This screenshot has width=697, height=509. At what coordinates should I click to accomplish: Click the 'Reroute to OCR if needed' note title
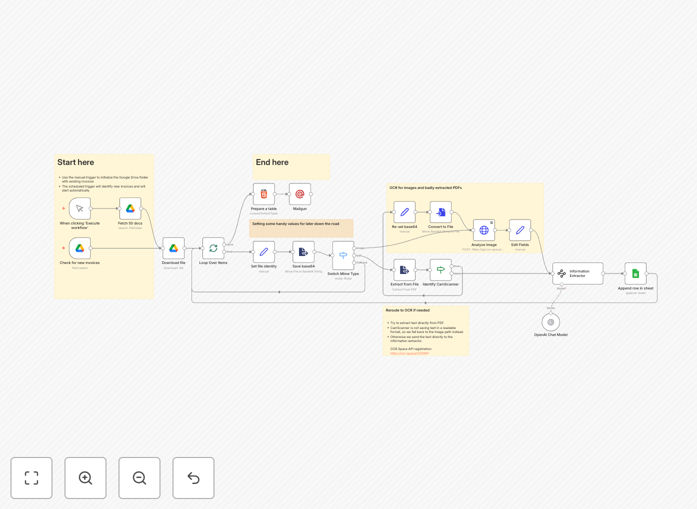[408, 310]
